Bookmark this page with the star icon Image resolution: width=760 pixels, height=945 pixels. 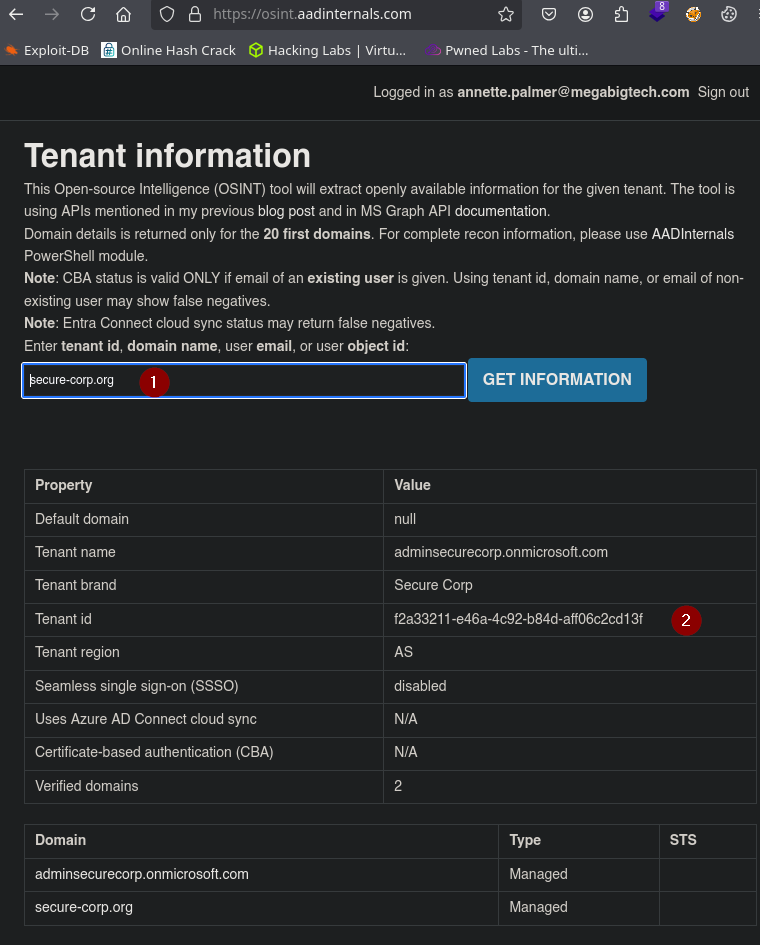click(506, 15)
